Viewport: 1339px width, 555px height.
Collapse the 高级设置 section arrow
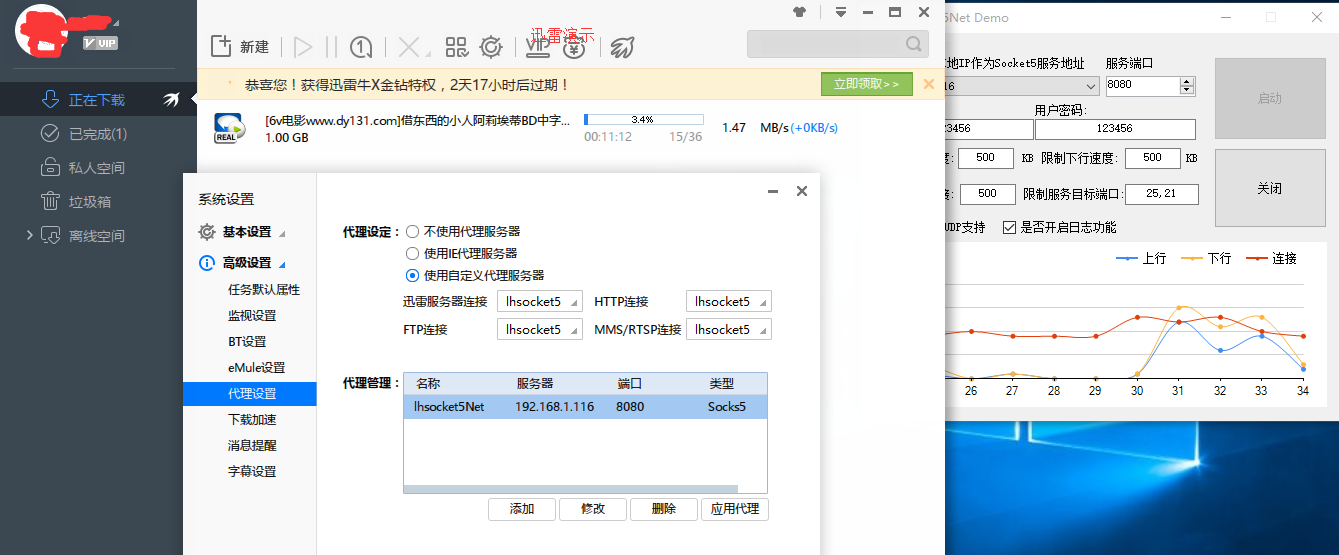click(x=282, y=264)
